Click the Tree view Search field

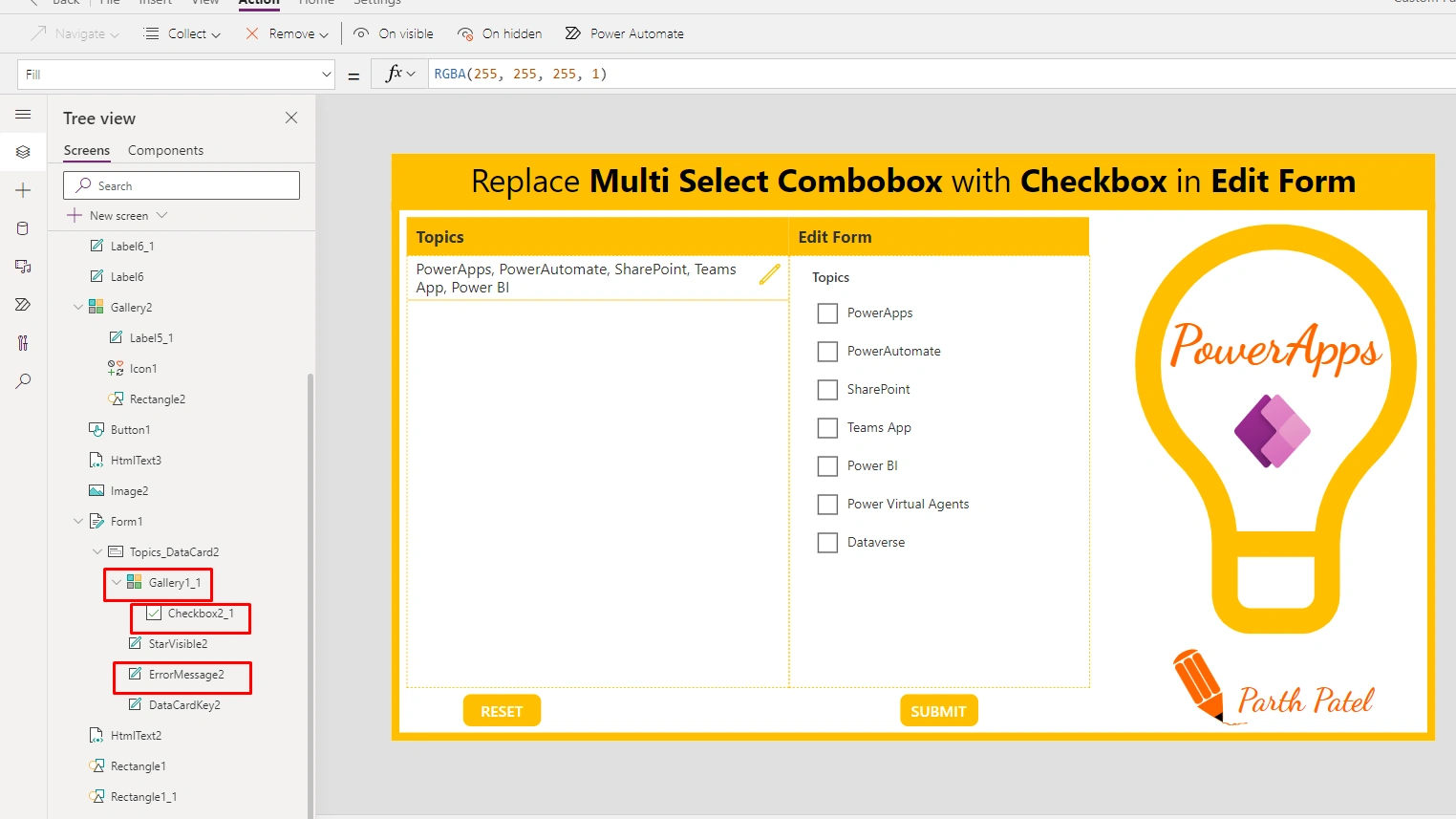coord(182,185)
